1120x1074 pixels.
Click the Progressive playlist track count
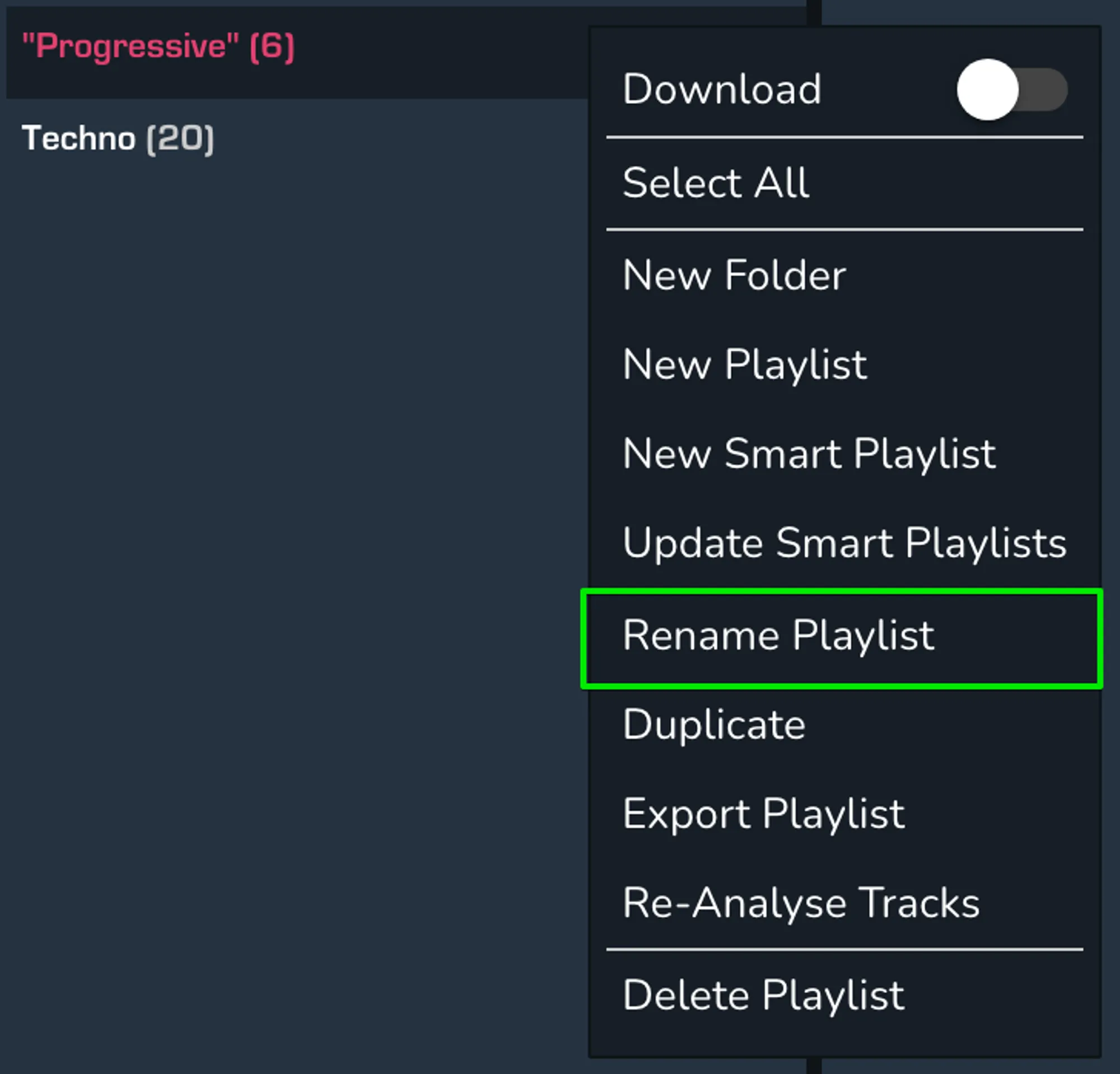tap(273, 46)
